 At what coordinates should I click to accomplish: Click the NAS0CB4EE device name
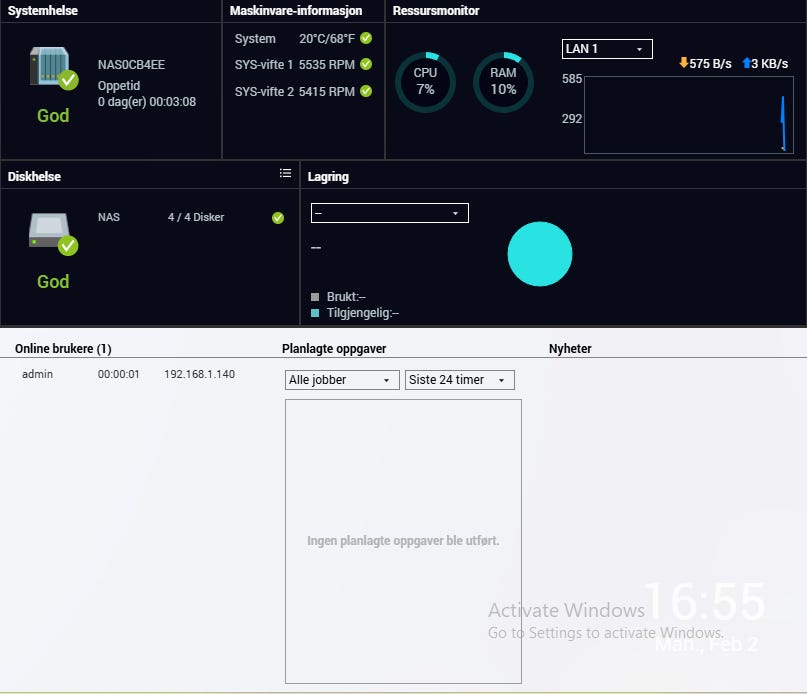pyautogui.click(x=131, y=65)
